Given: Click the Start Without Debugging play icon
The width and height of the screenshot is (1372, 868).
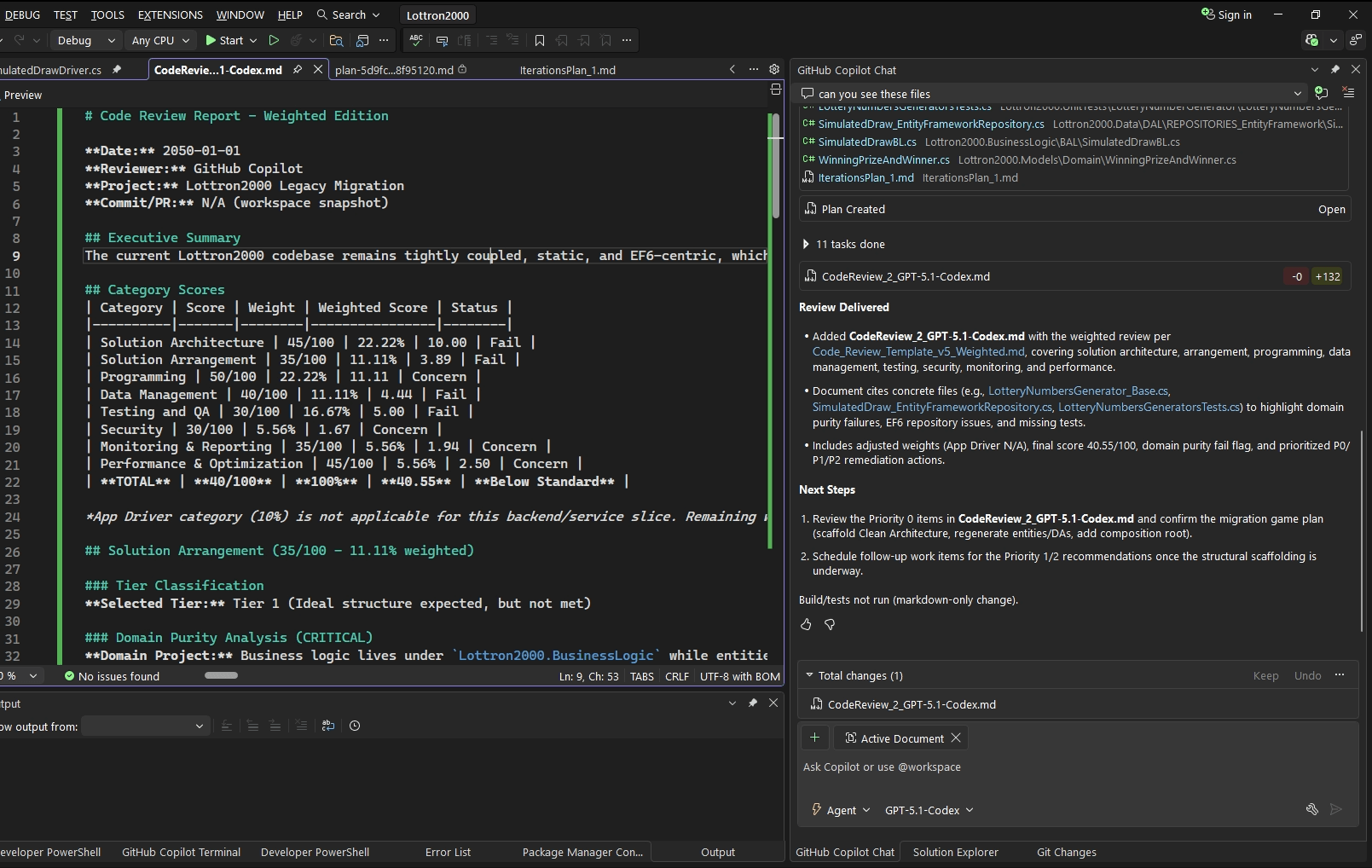Looking at the screenshot, I should point(274,40).
